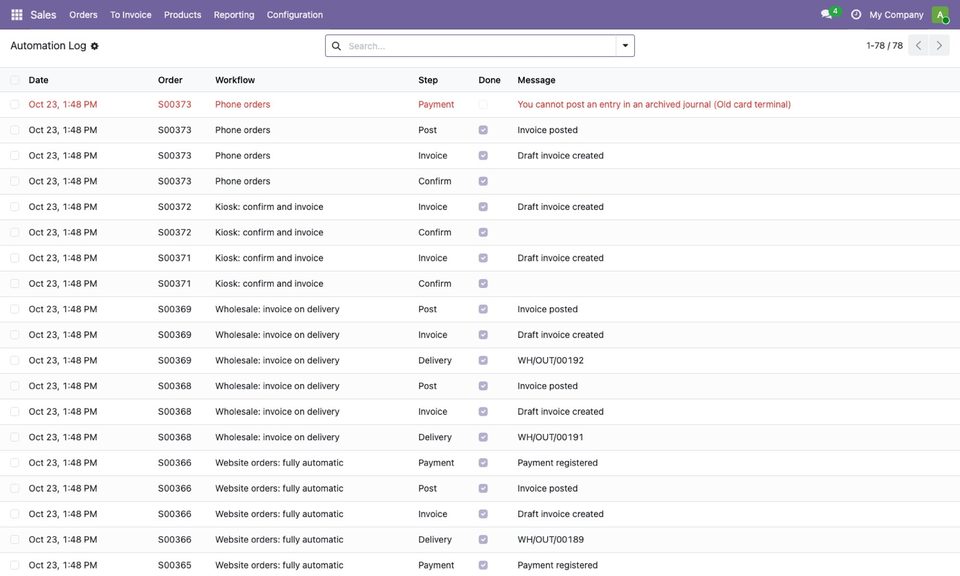The height and width of the screenshot is (576, 960).
Task: Sort the list by Workflow column
Action: (x=235, y=80)
